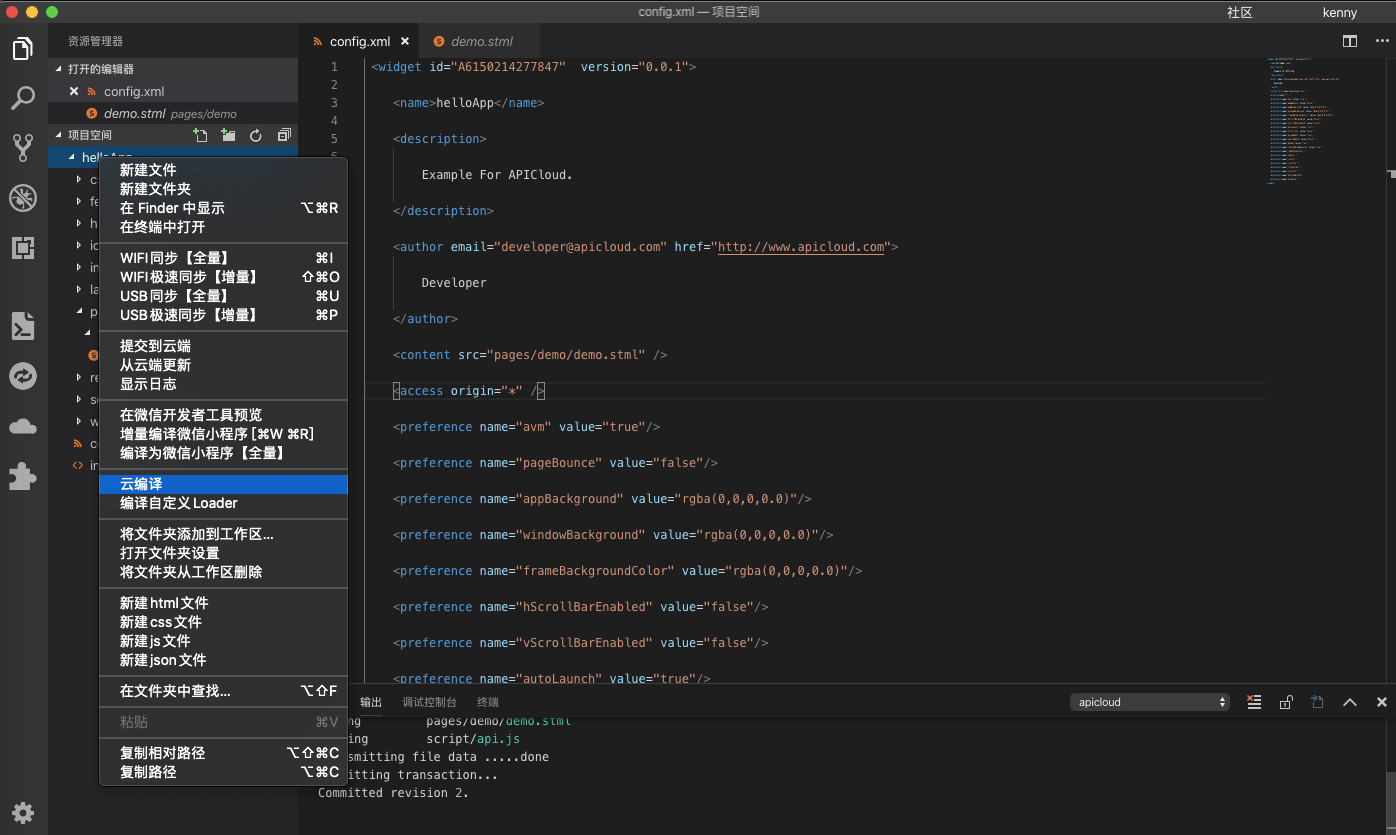Choose 在微信开发者工具预览 menu item
This screenshot has height=835, width=1396.
click(224, 415)
